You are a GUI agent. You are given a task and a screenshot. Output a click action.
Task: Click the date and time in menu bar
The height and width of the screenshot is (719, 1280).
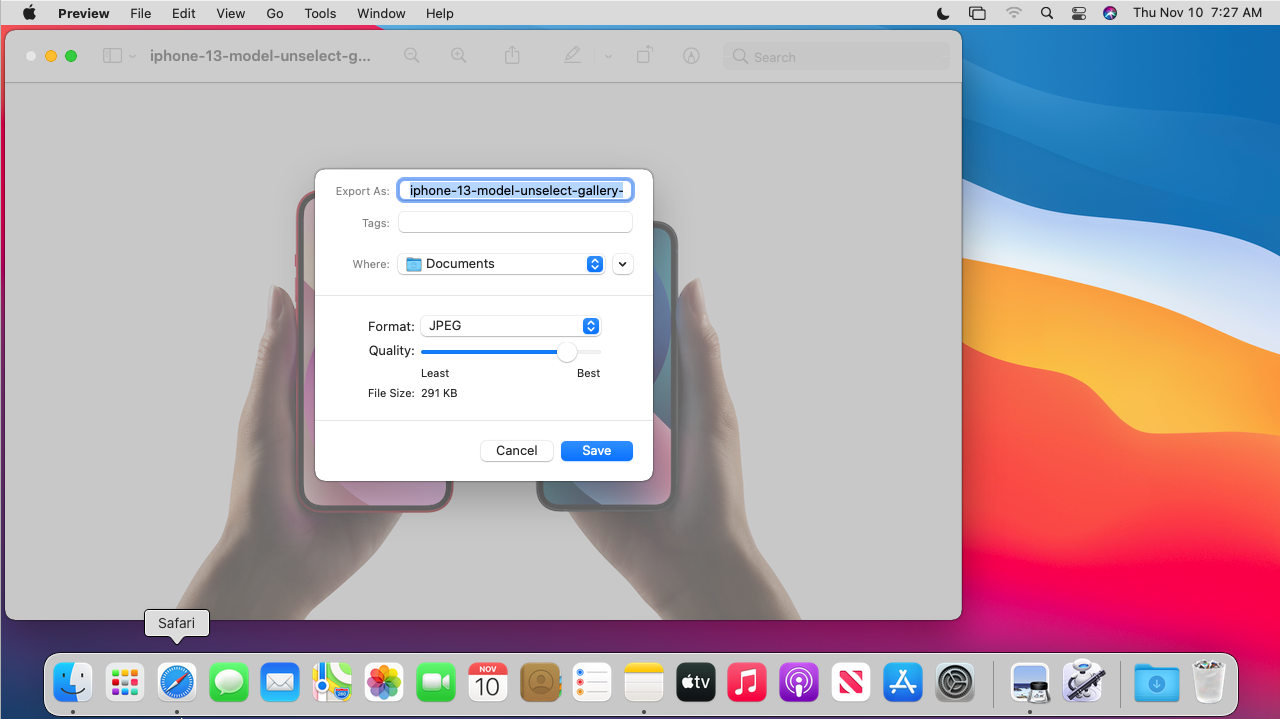[1197, 13]
